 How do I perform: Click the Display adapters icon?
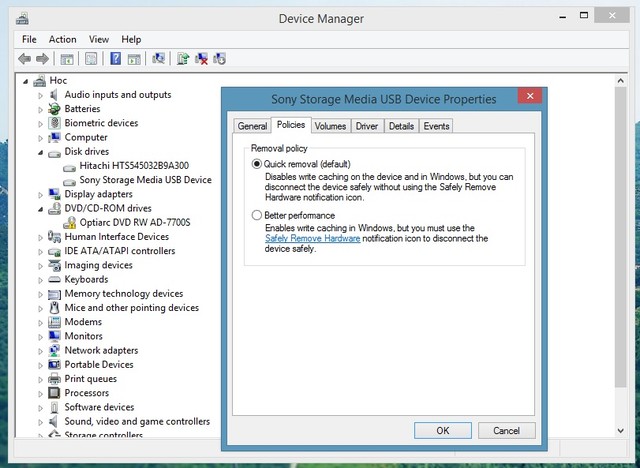(54, 194)
